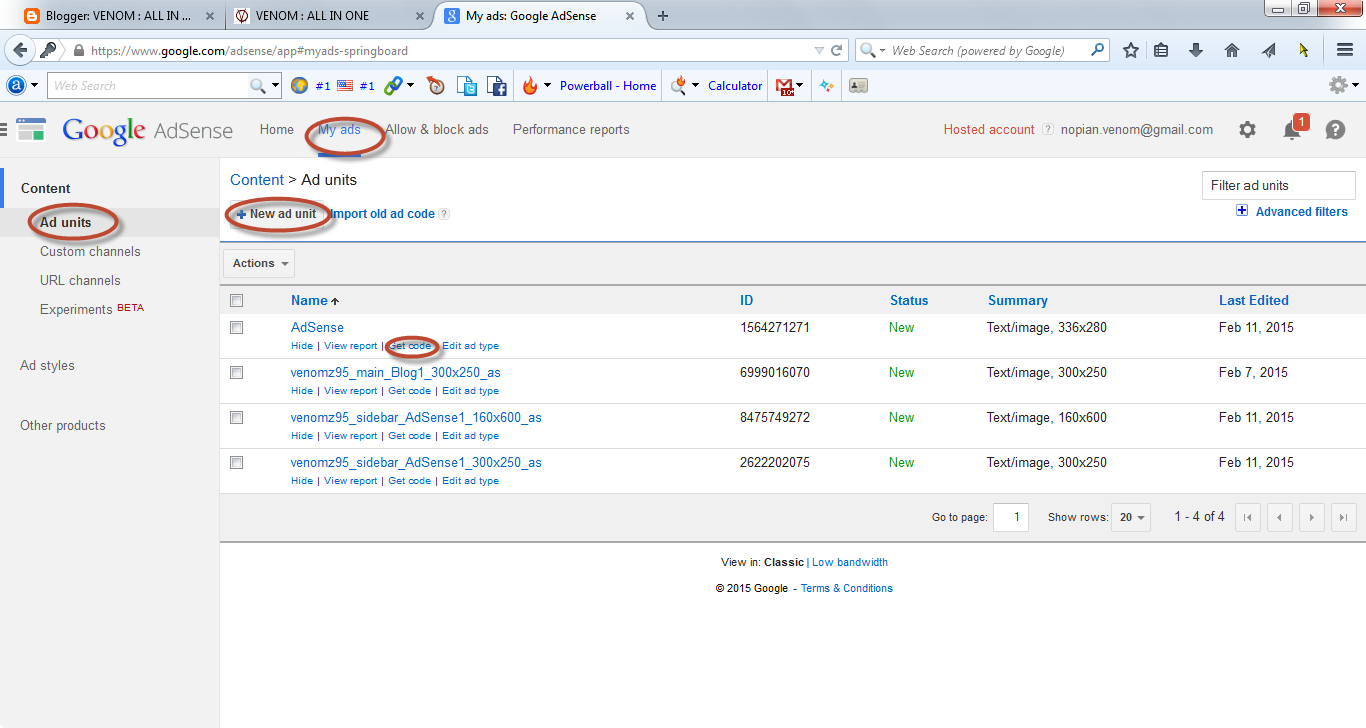Screen dimensions: 1366x728
Task: Open the Gmail toolbar dropdown arrow
Action: (x=799, y=86)
